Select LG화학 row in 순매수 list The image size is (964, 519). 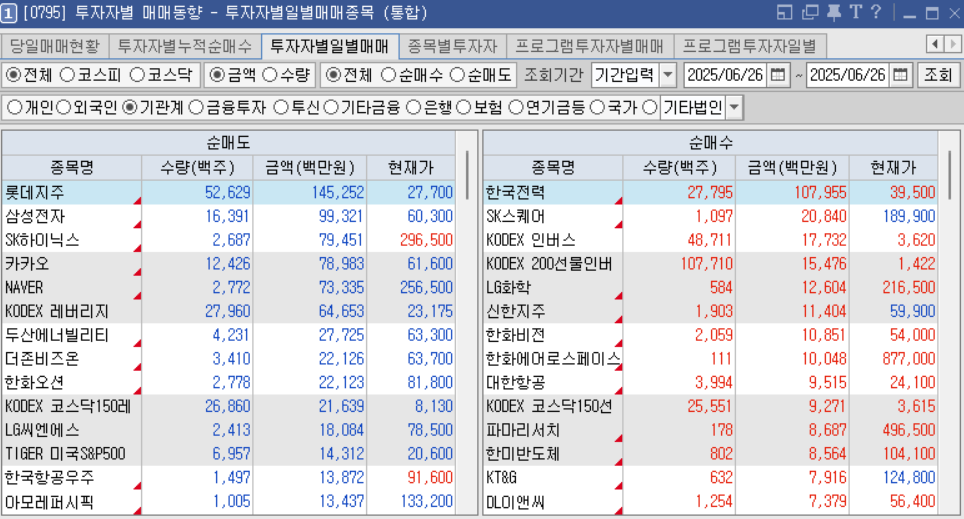point(710,287)
